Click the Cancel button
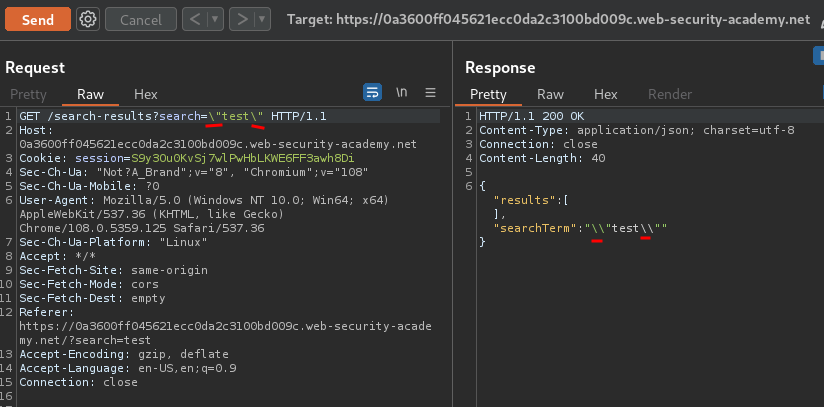The height and width of the screenshot is (407, 824). pyautogui.click(x=141, y=19)
